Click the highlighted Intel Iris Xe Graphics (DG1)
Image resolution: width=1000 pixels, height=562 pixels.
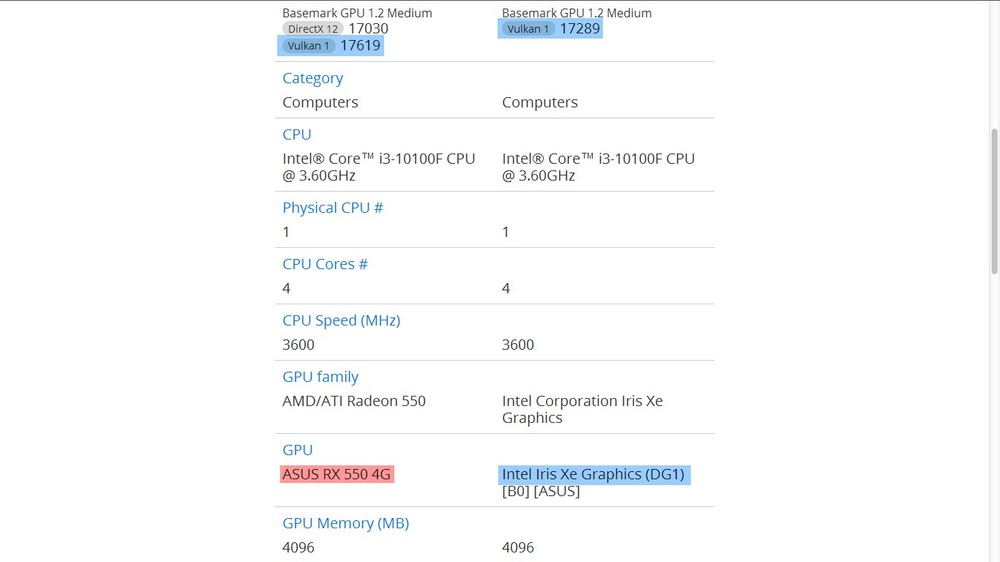(593, 474)
